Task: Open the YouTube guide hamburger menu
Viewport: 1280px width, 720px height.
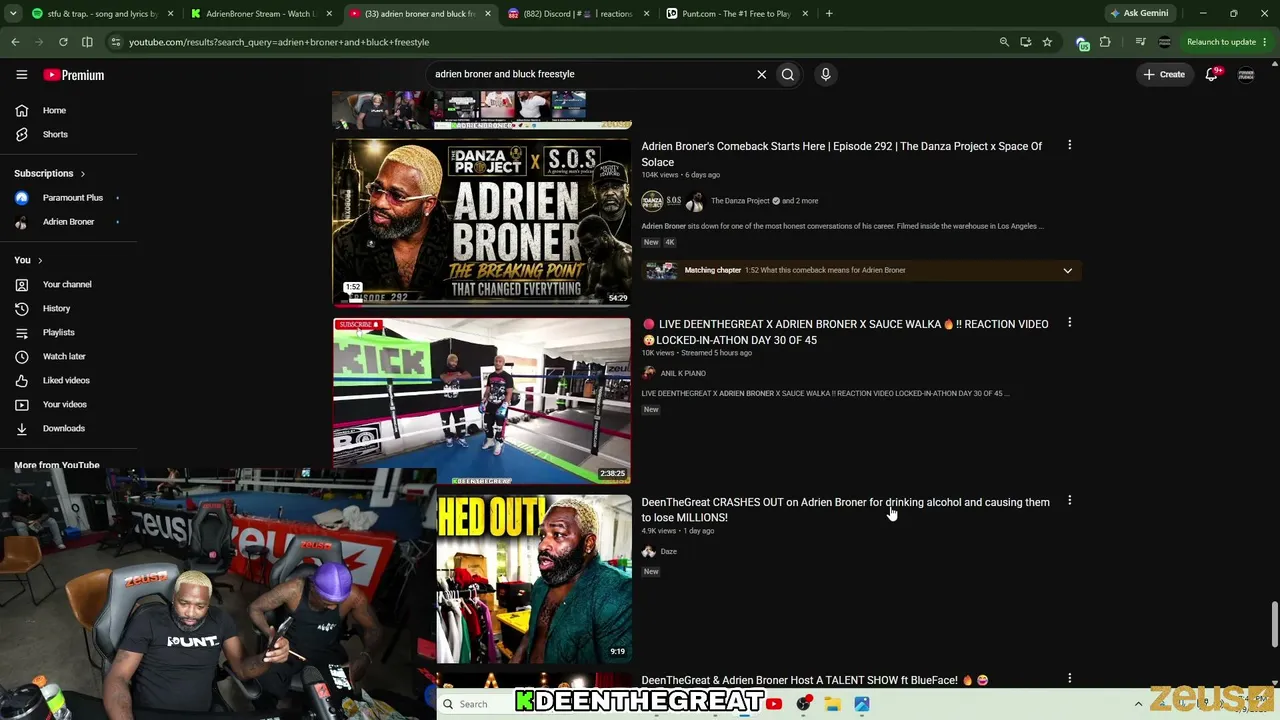Action: coord(21,74)
